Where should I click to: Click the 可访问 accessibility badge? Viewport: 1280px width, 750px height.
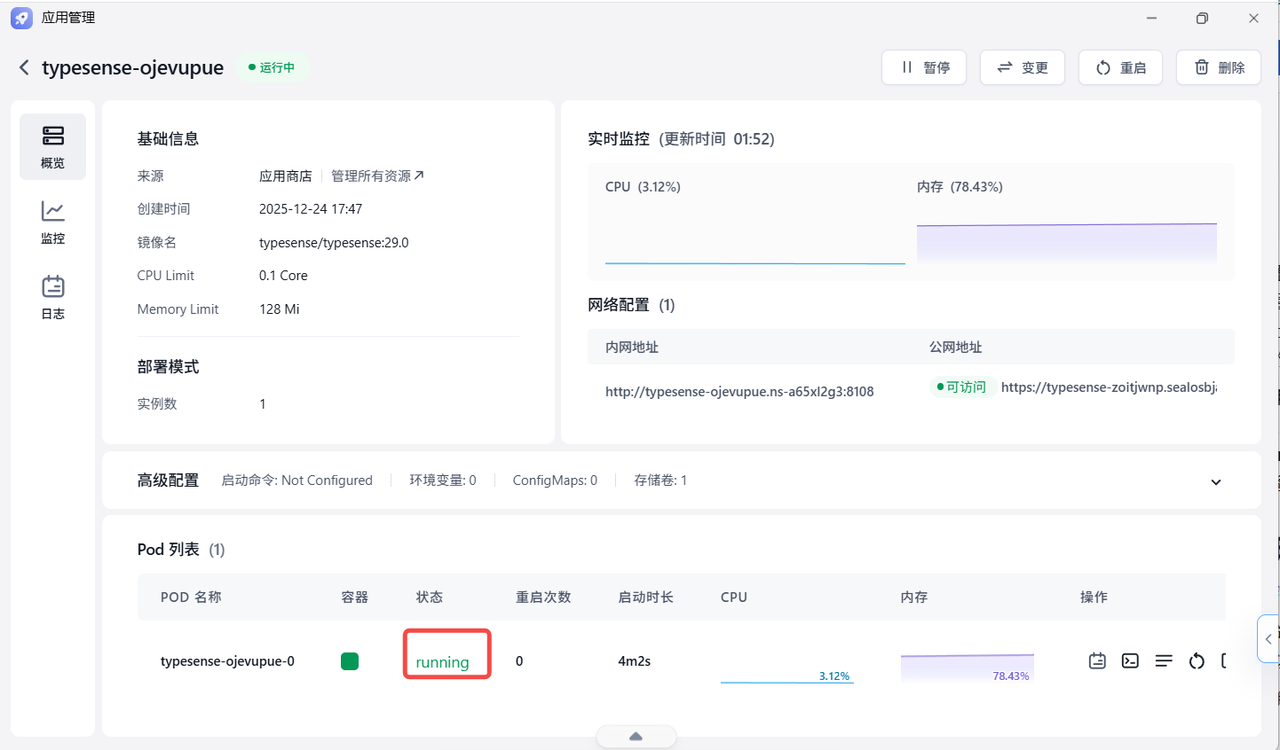pos(961,387)
